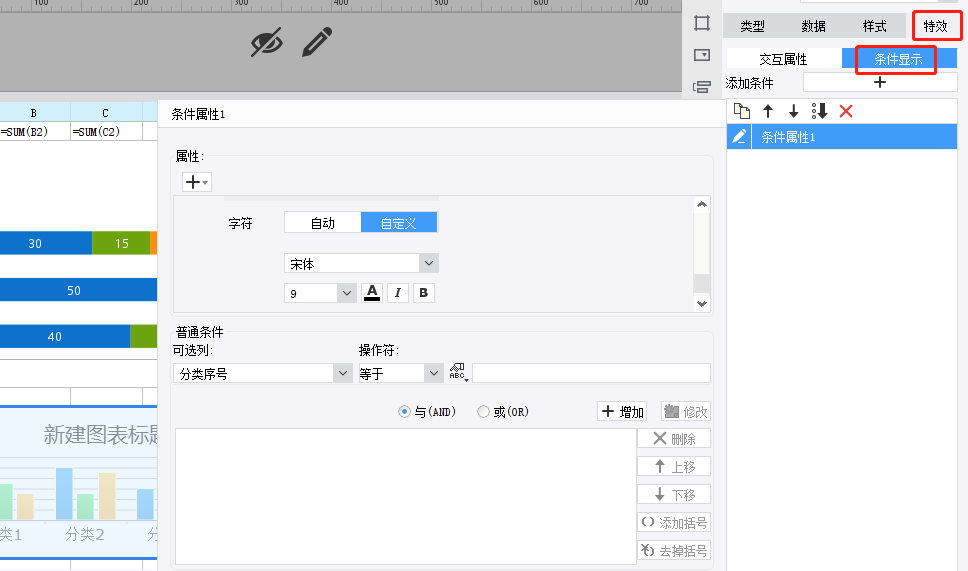Screen dimensions: 968x571
Task: Open the font color A icon
Action: (x=372, y=293)
